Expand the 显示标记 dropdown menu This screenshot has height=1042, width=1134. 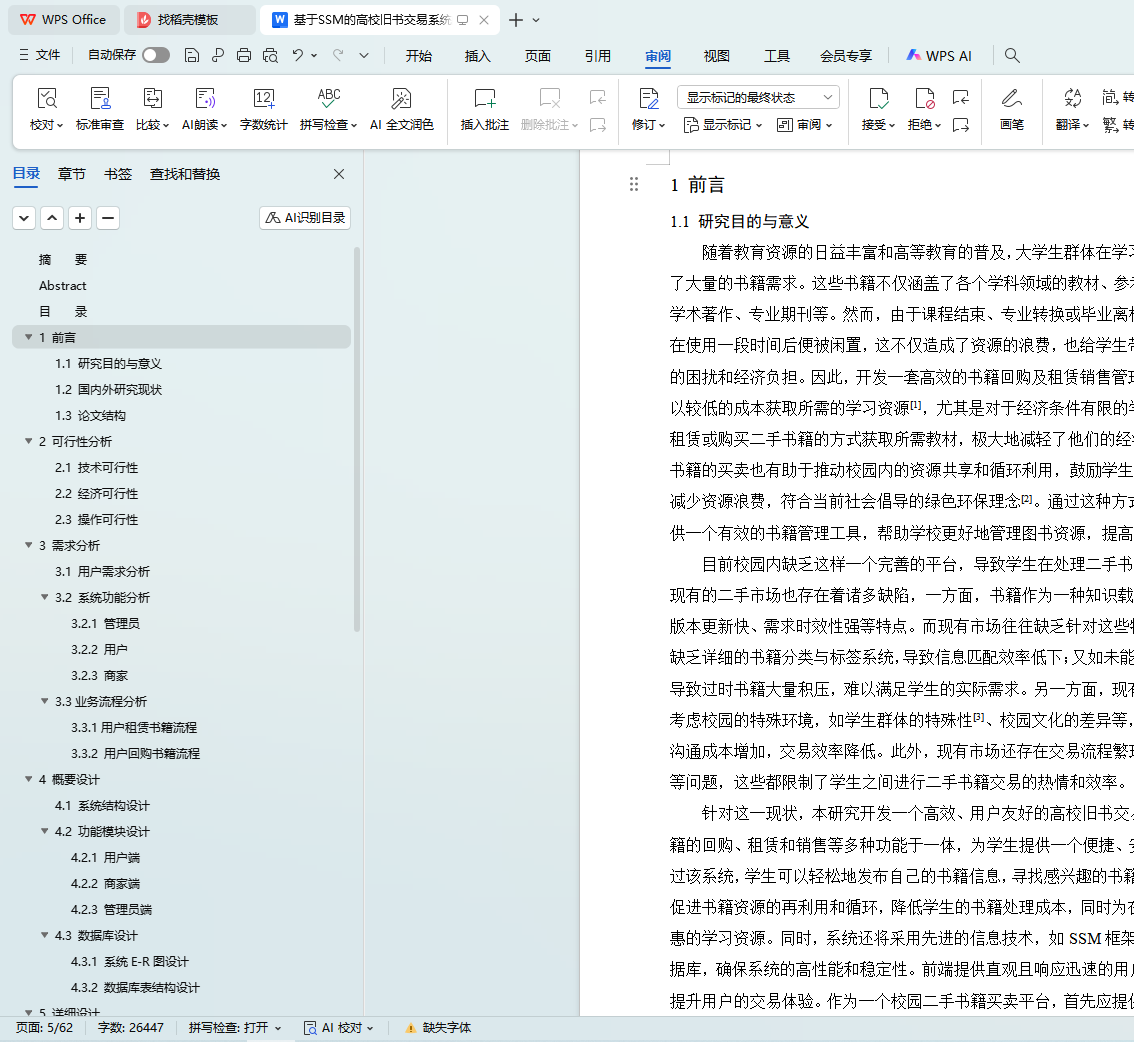[723, 125]
